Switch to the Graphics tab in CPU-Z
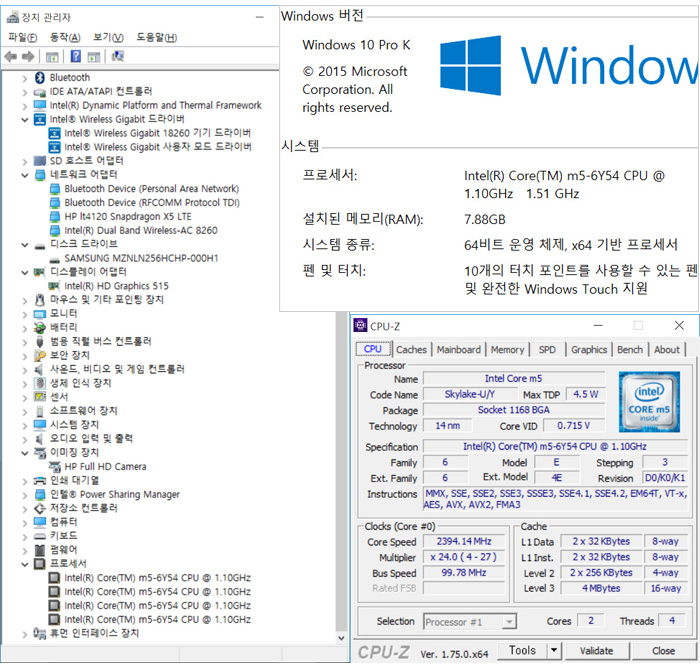The width and height of the screenshot is (700, 665). (589, 349)
